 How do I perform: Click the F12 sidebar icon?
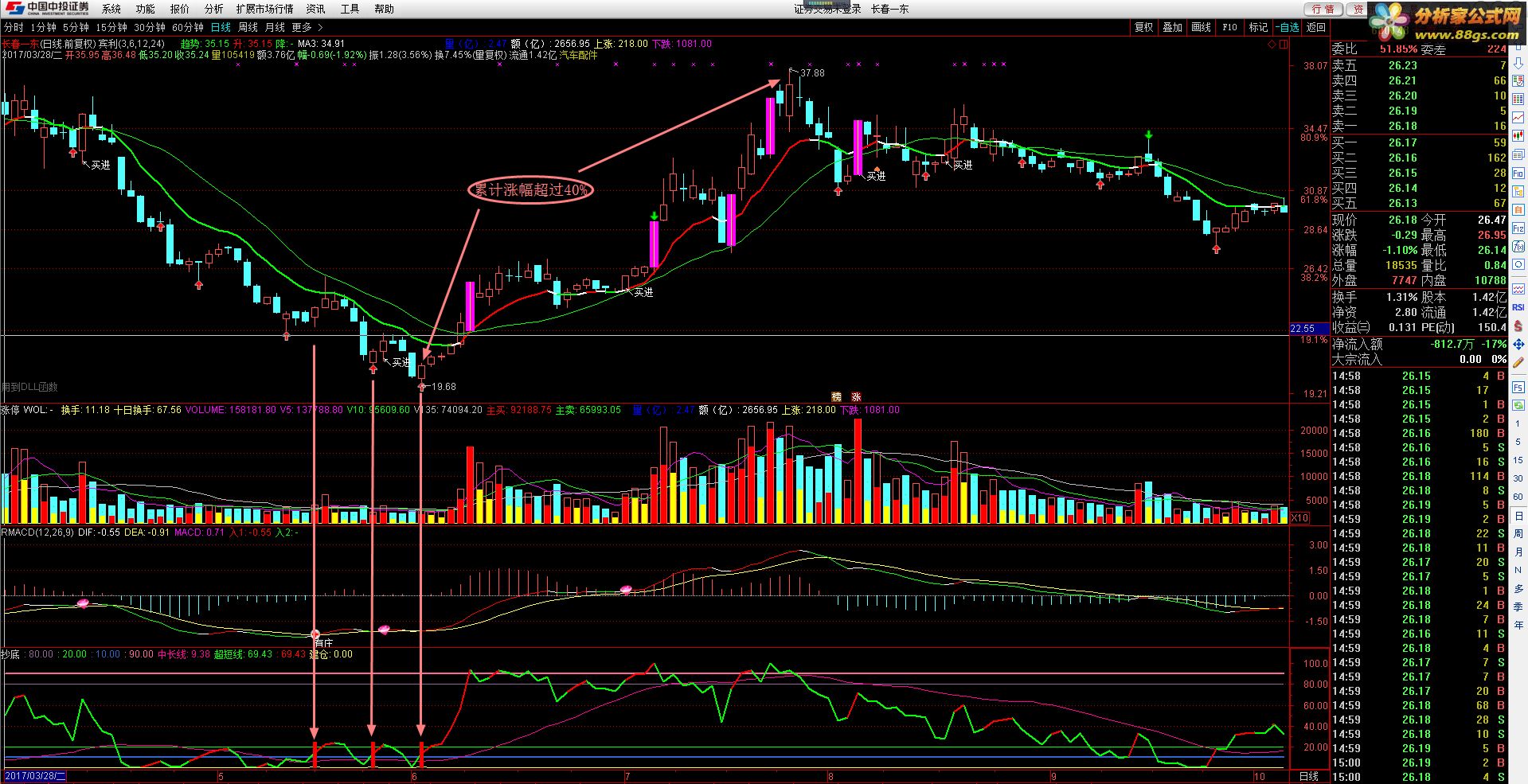click(1518, 228)
